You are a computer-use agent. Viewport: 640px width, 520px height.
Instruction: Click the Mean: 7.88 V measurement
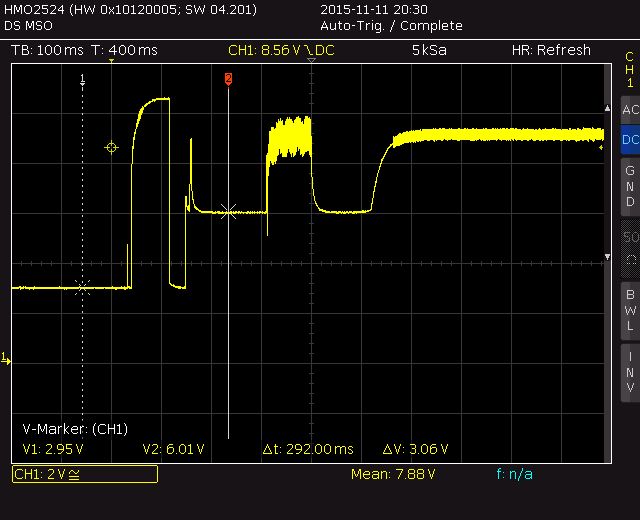(393, 474)
